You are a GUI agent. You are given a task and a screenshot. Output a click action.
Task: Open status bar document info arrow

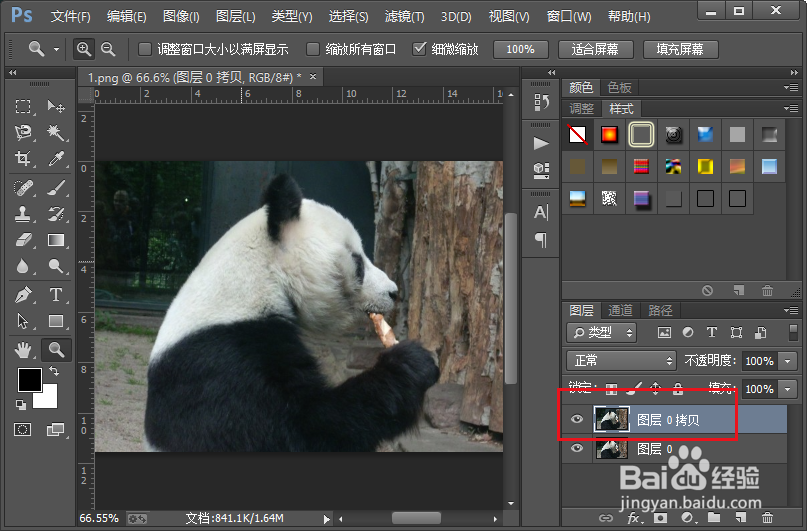coord(326,519)
